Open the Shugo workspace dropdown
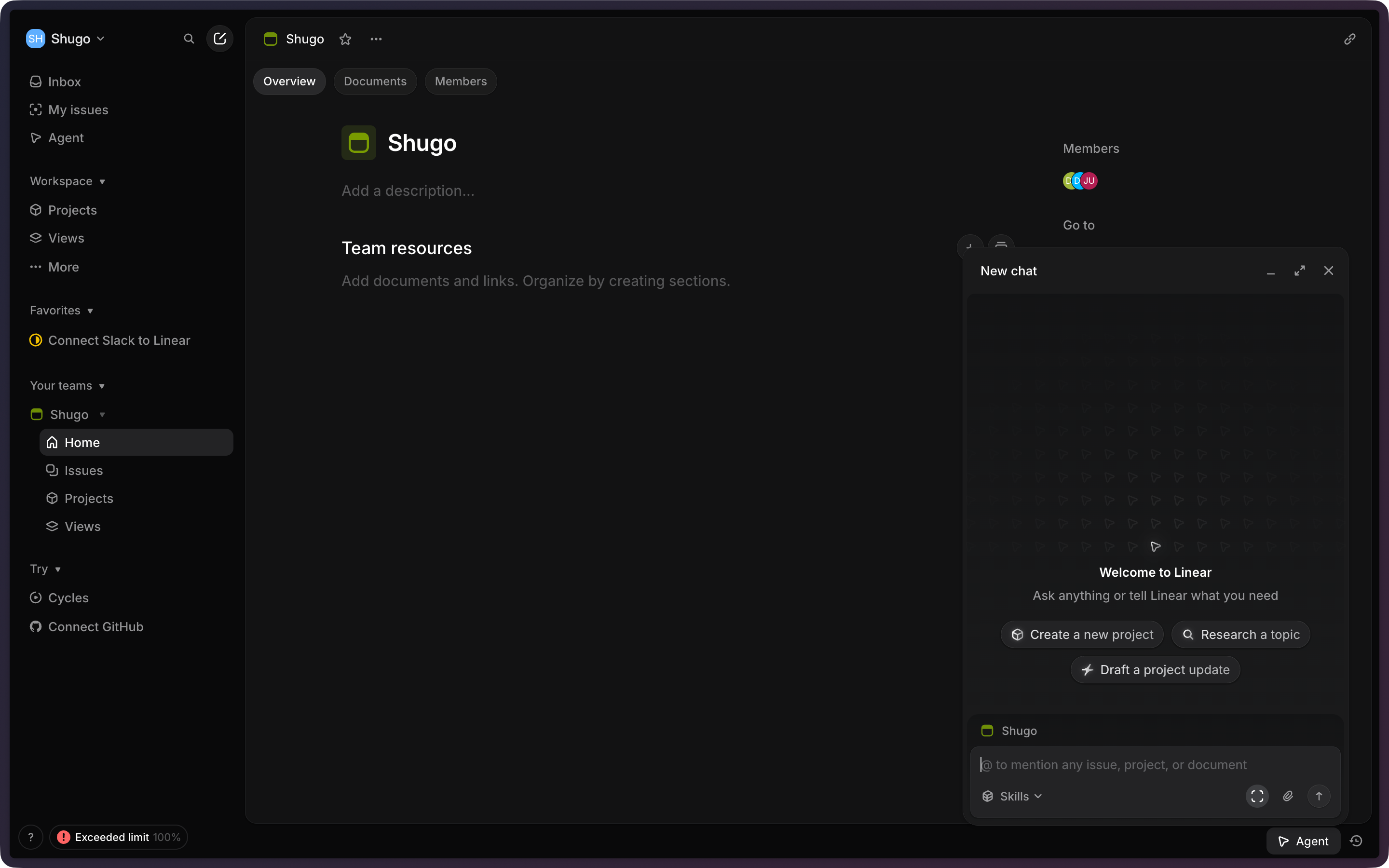Image resolution: width=1389 pixels, height=868 pixels. [x=66, y=39]
